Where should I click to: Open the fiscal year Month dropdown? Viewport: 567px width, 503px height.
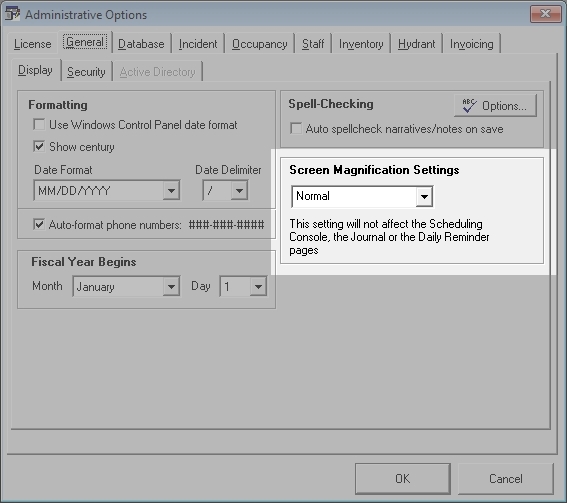(x=171, y=286)
